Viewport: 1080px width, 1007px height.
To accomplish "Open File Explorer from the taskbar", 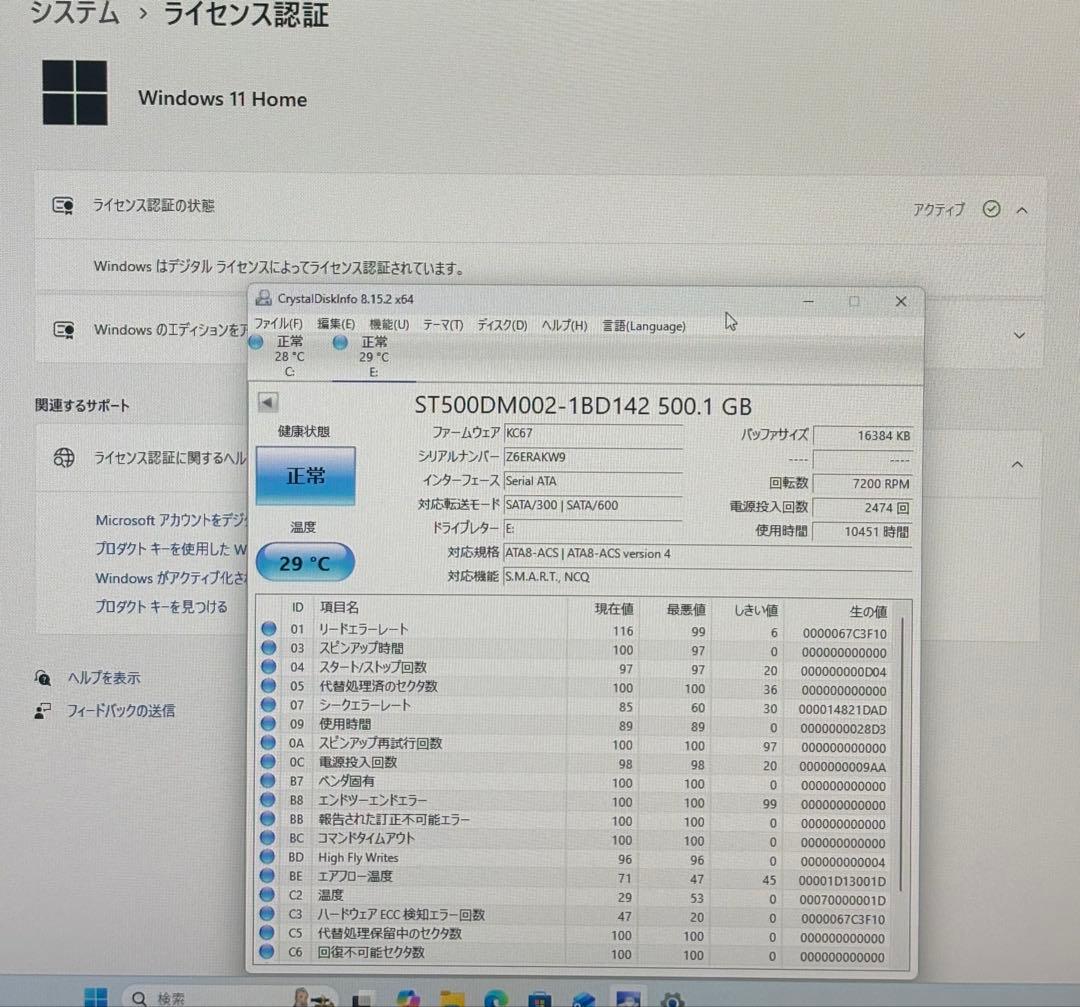I will (x=452, y=999).
